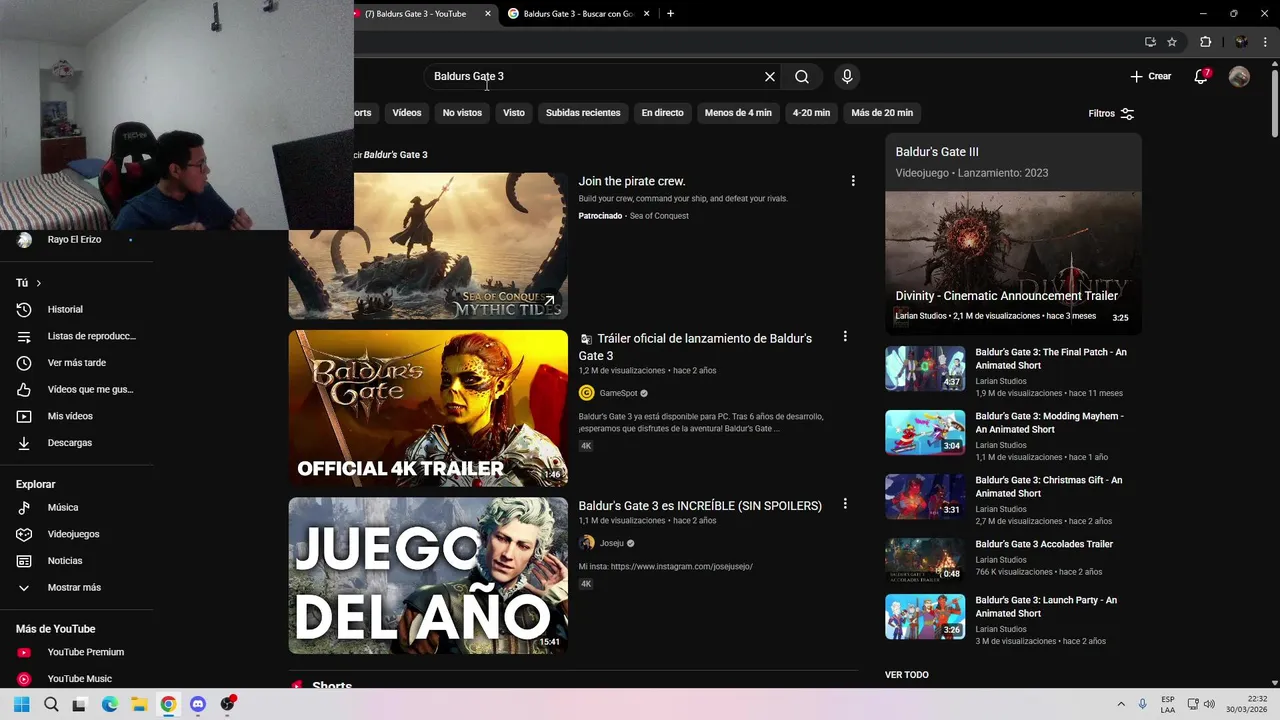This screenshot has height=720, width=1280.
Task: Select the Vídeos filter chip
Action: pos(407,113)
